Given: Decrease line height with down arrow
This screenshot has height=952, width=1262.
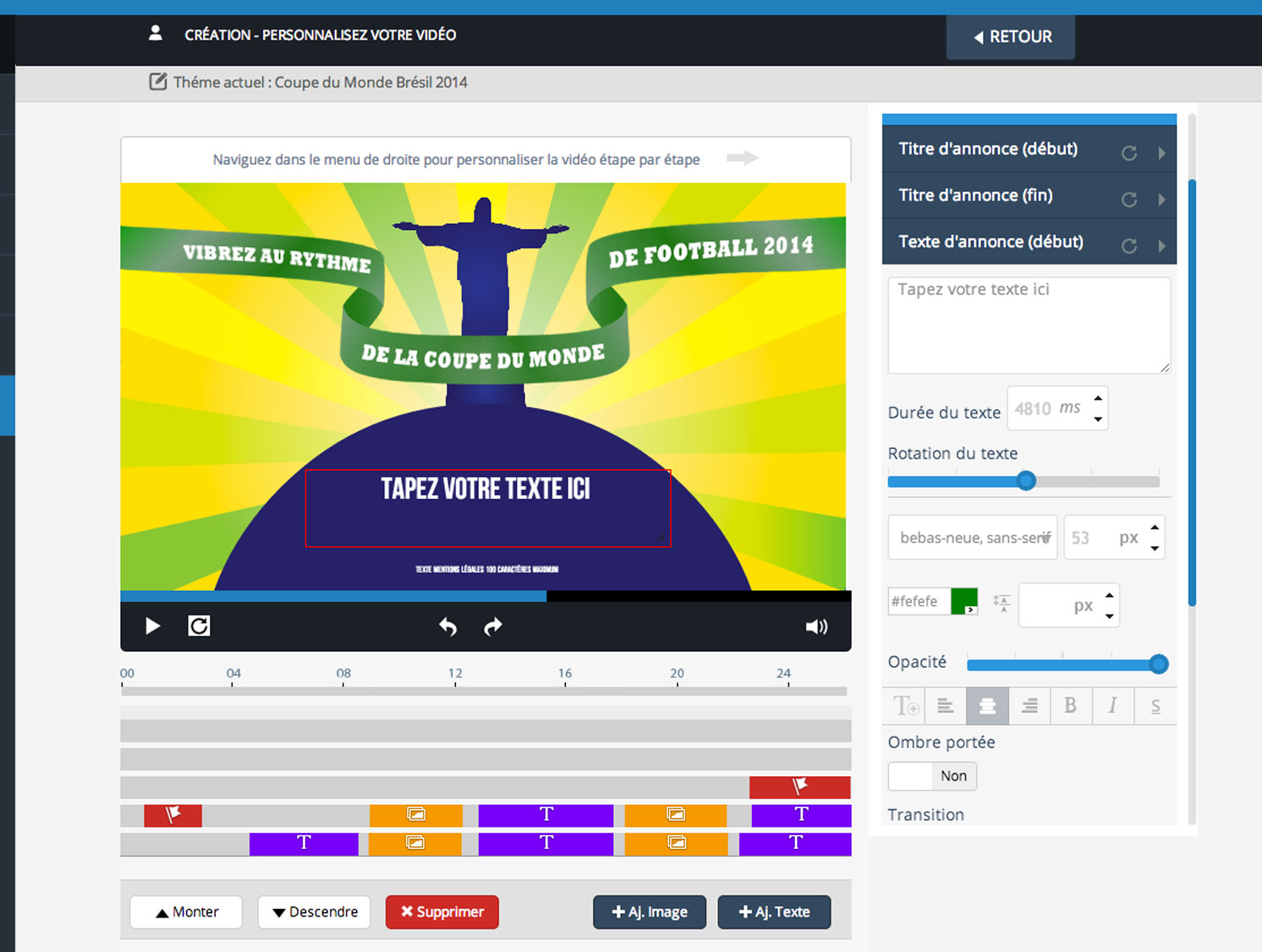Looking at the screenshot, I should tap(1109, 616).
